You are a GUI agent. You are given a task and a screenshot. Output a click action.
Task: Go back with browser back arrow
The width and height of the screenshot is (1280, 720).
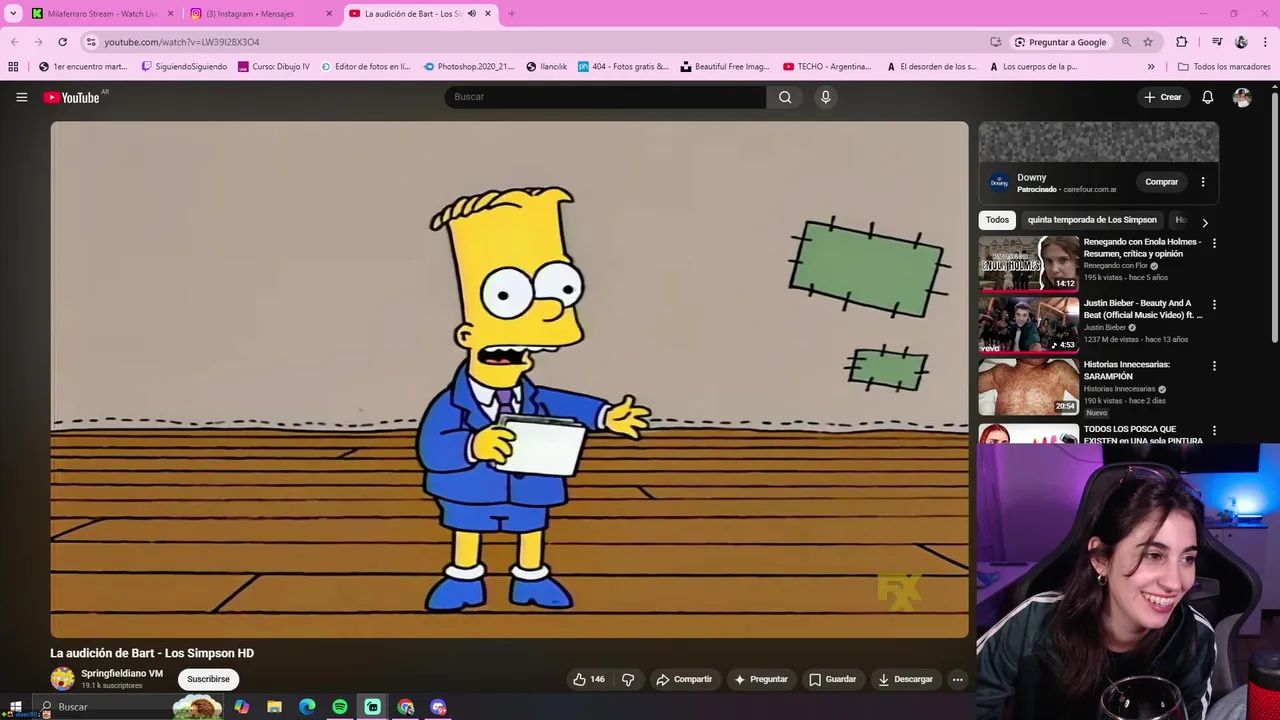pos(14,42)
